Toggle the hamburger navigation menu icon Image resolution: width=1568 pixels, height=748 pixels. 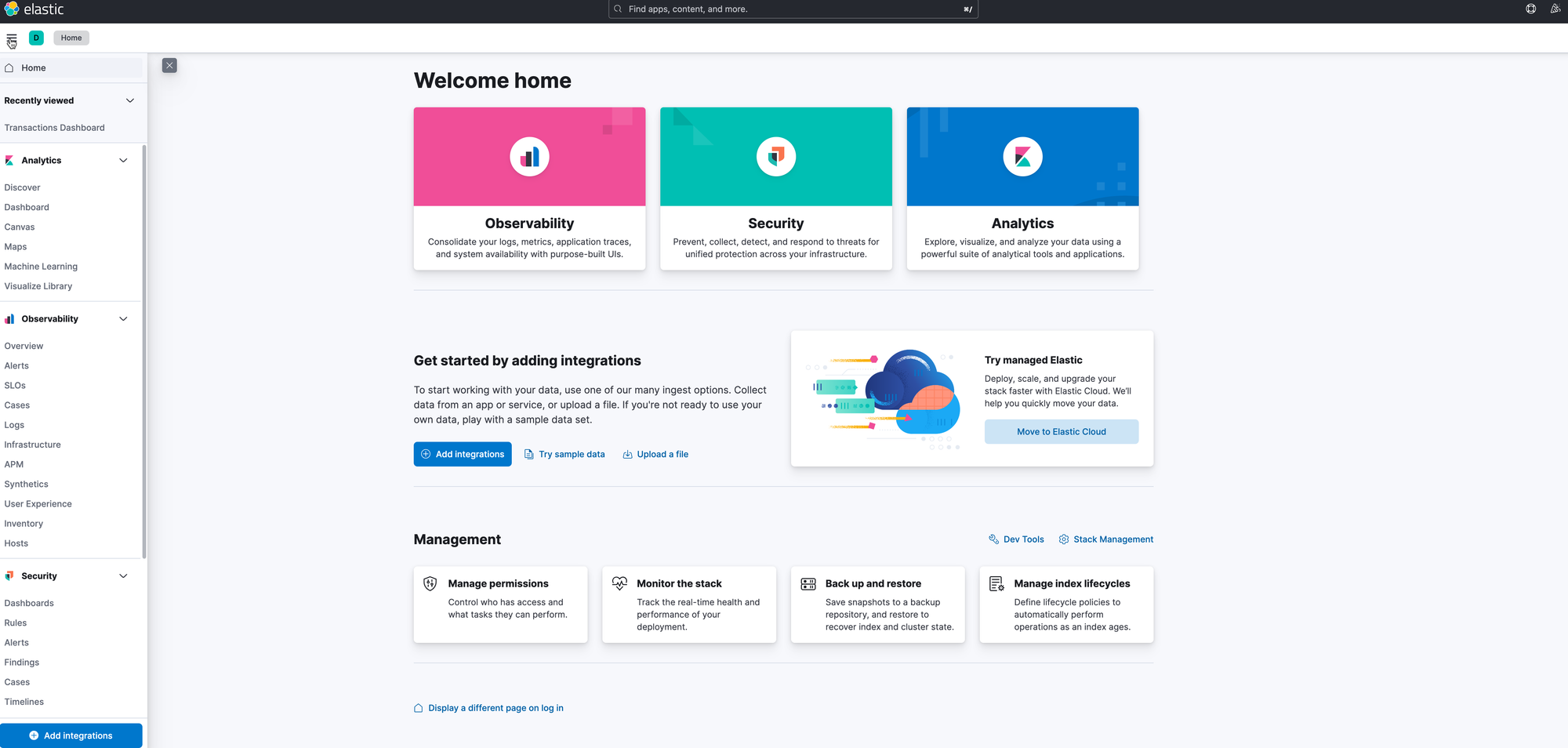coord(12,38)
